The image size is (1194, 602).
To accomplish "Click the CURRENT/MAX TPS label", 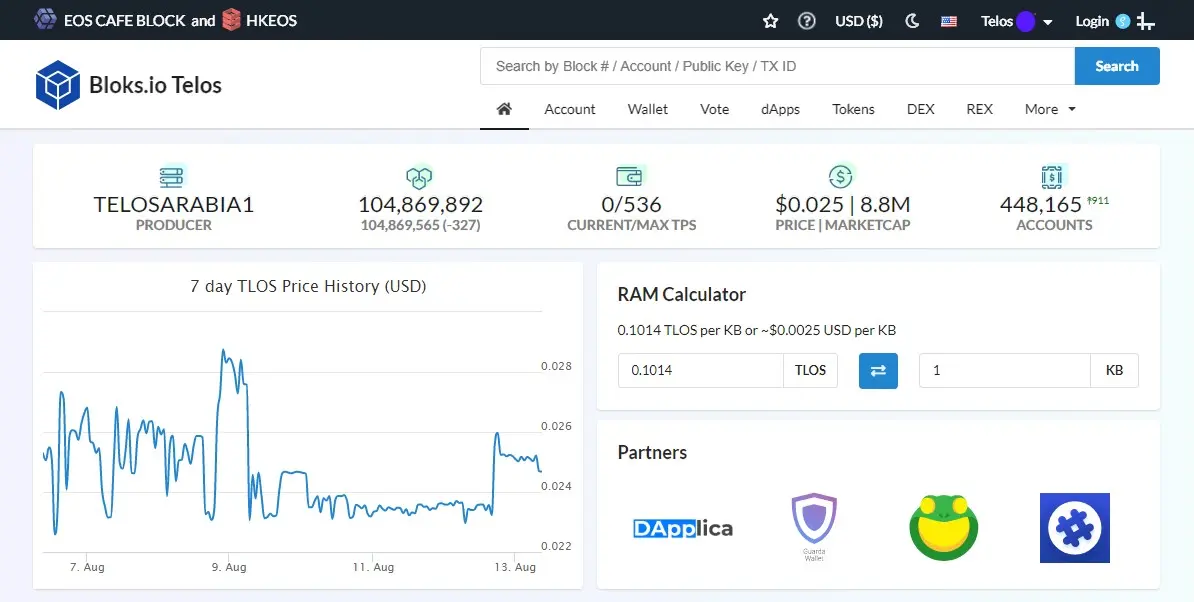I will click(x=631, y=225).
